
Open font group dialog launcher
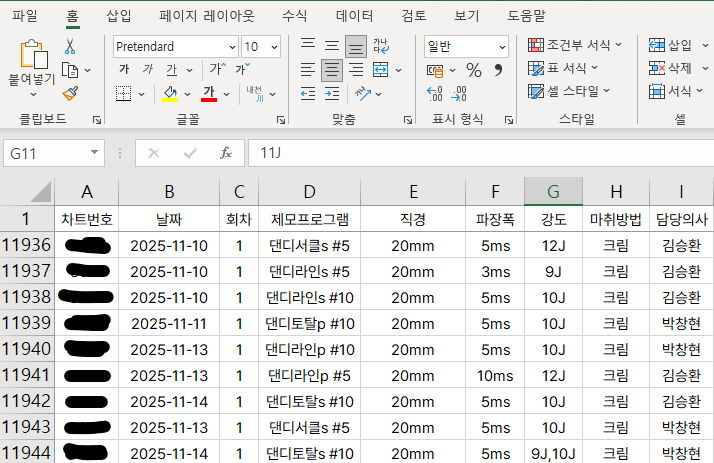[281, 120]
